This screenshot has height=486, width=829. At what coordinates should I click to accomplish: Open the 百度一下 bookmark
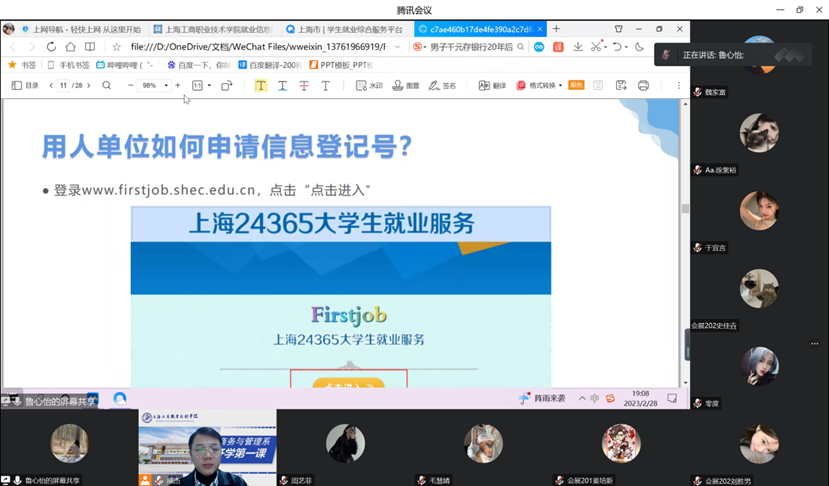click(199, 65)
